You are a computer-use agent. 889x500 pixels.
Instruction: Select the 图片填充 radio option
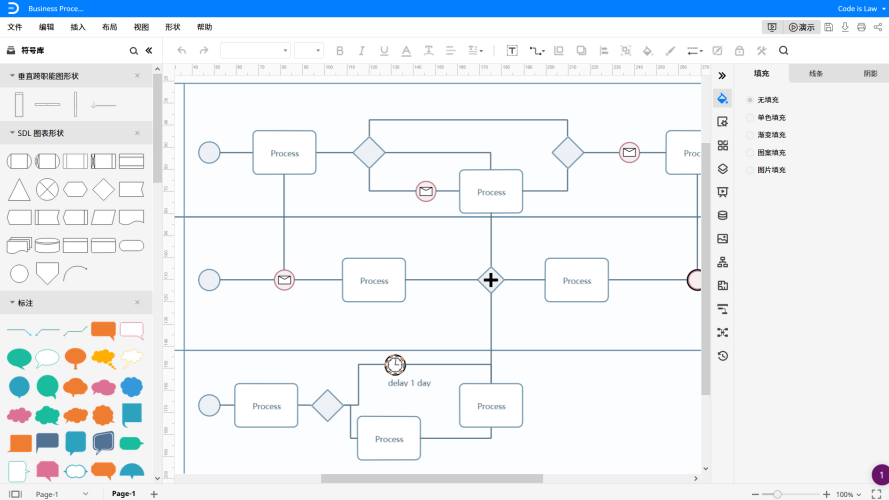tap(750, 170)
